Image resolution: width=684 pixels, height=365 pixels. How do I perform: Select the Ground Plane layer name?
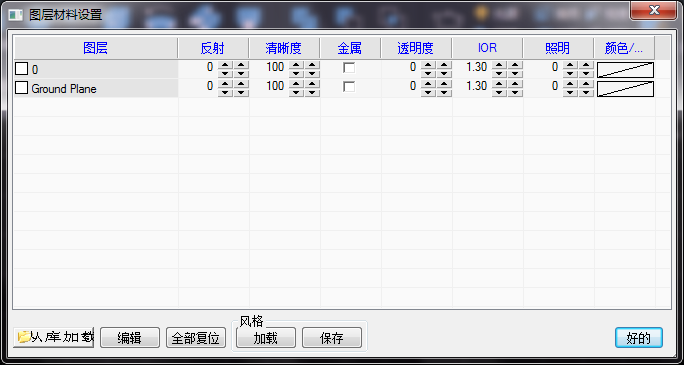click(x=64, y=89)
